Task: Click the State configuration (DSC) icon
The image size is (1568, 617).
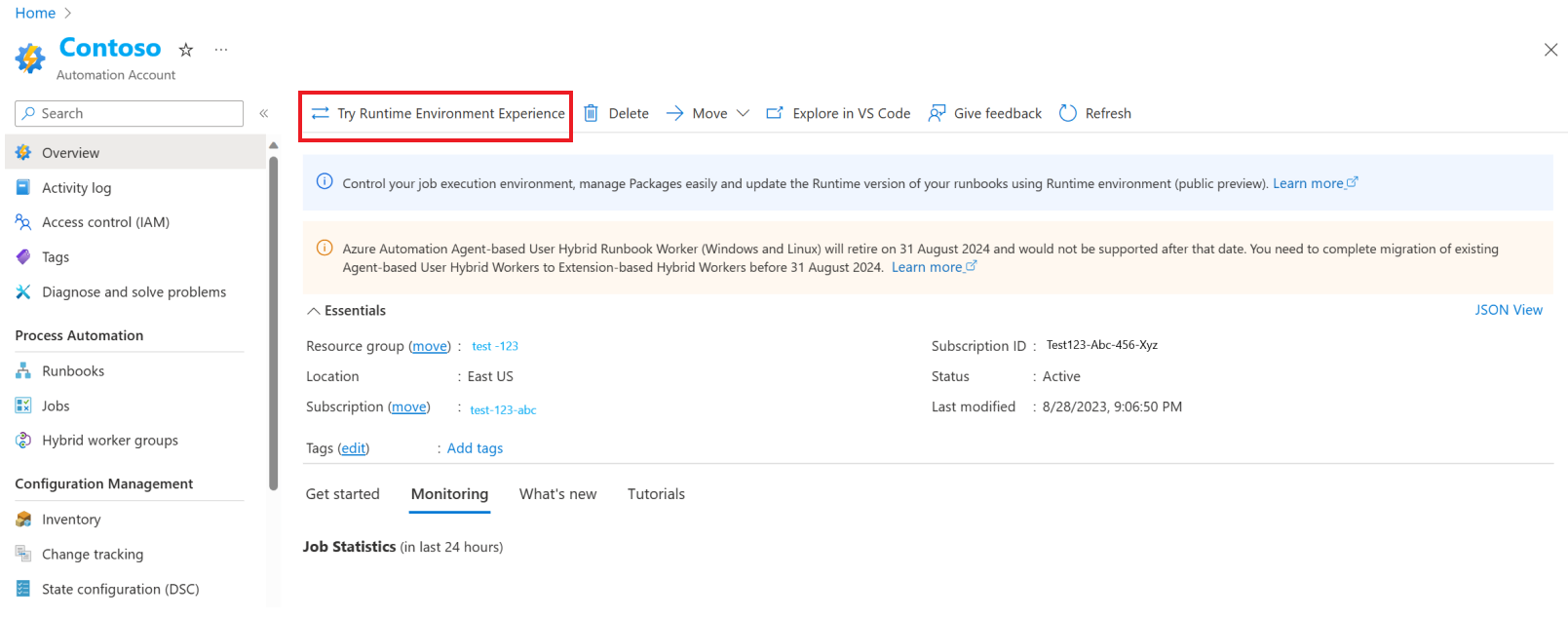Action: (x=23, y=589)
